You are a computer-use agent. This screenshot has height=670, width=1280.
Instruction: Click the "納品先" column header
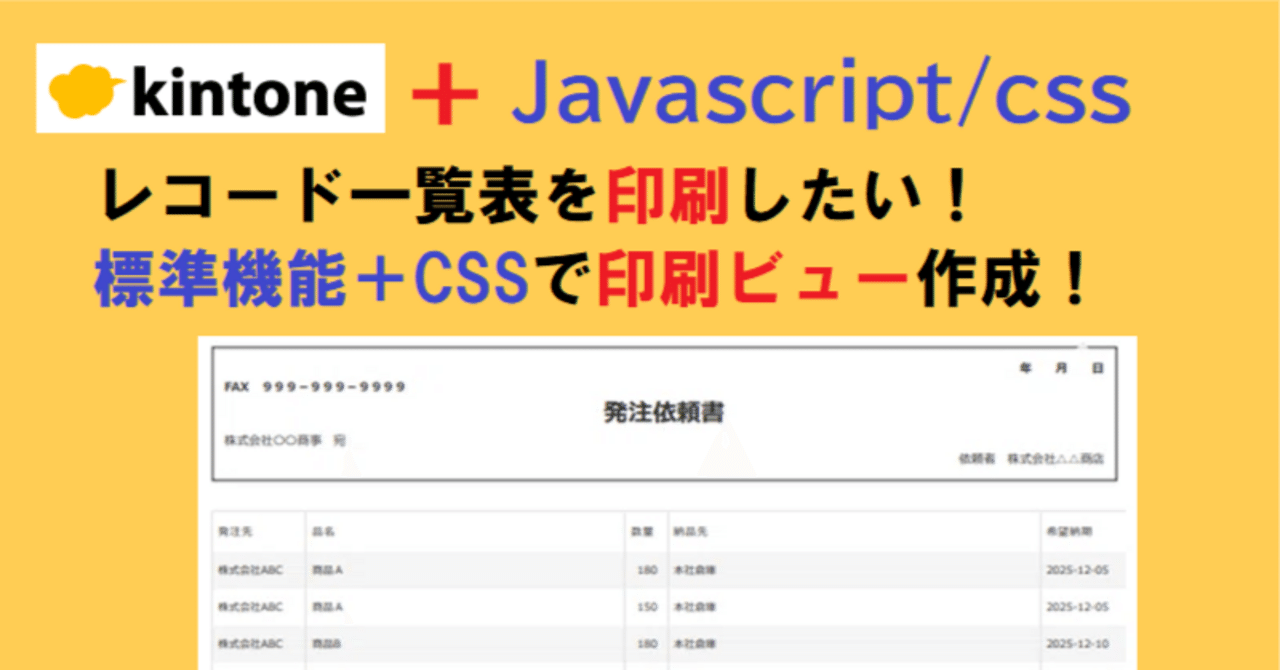(690, 533)
